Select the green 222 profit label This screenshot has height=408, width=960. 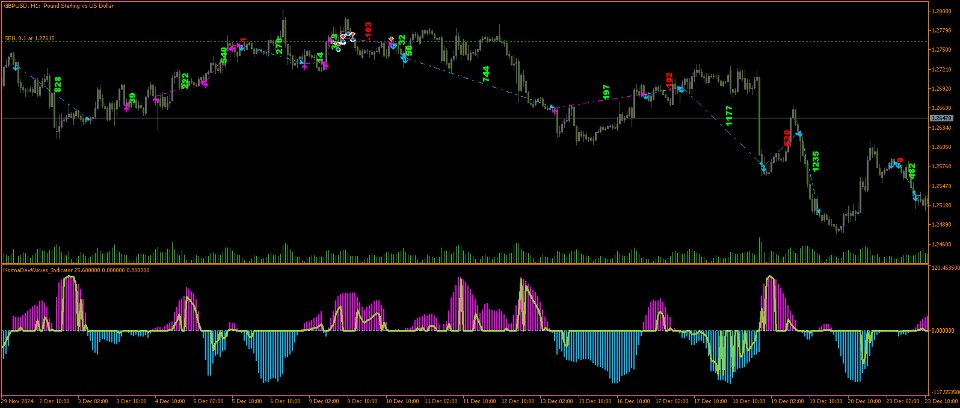[x=185, y=81]
